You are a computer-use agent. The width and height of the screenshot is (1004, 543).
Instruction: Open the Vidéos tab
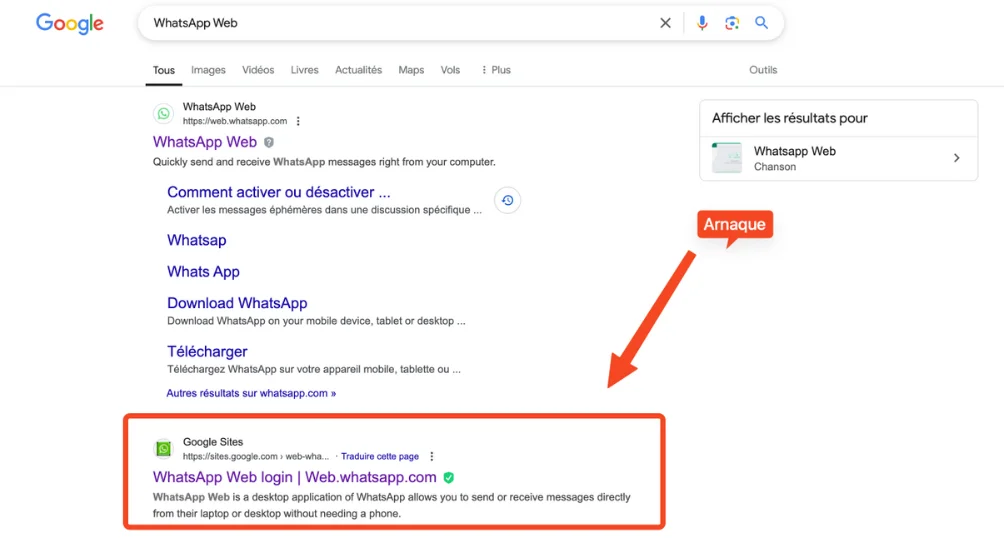258,70
